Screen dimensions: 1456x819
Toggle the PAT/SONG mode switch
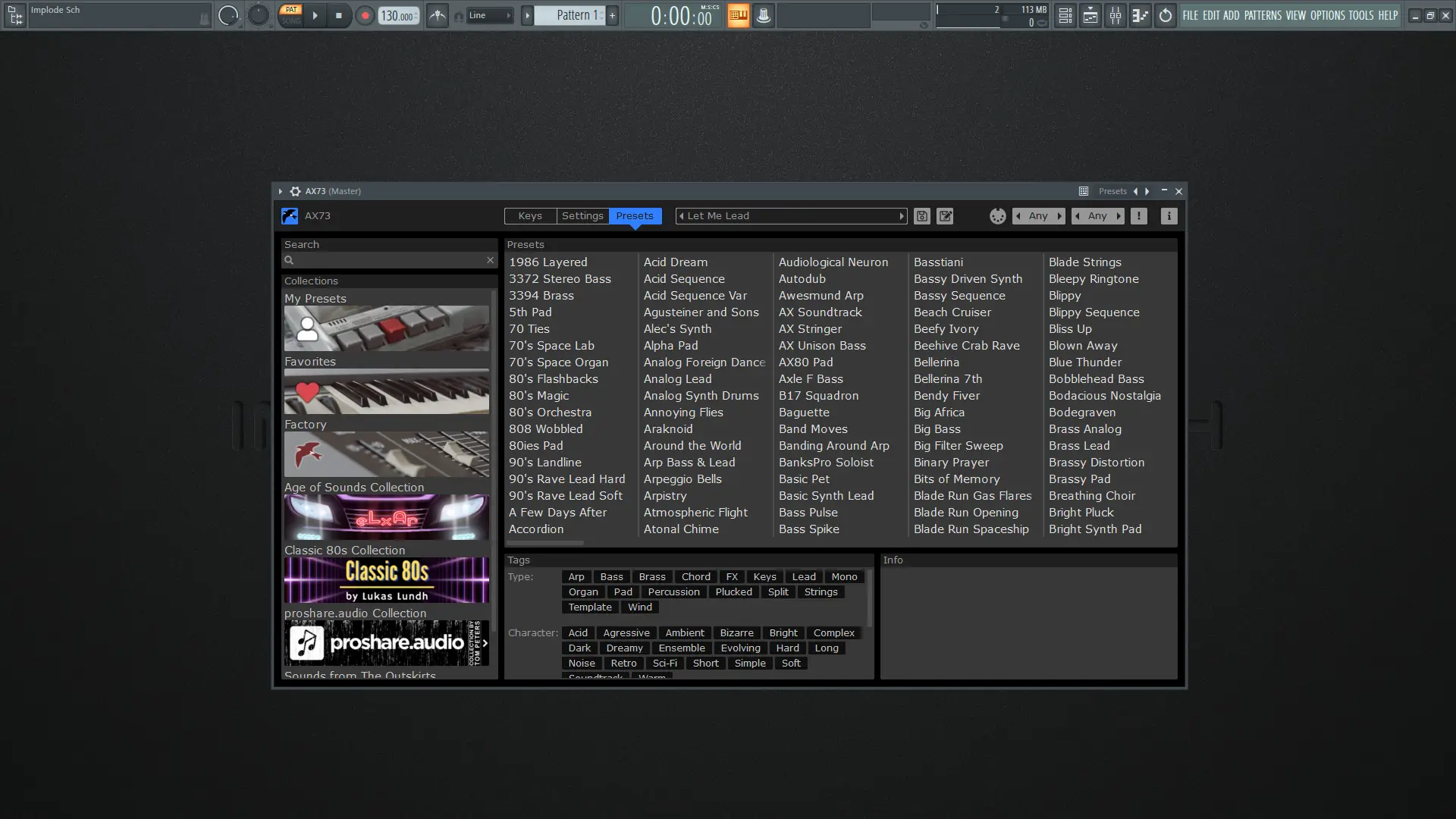[290, 15]
